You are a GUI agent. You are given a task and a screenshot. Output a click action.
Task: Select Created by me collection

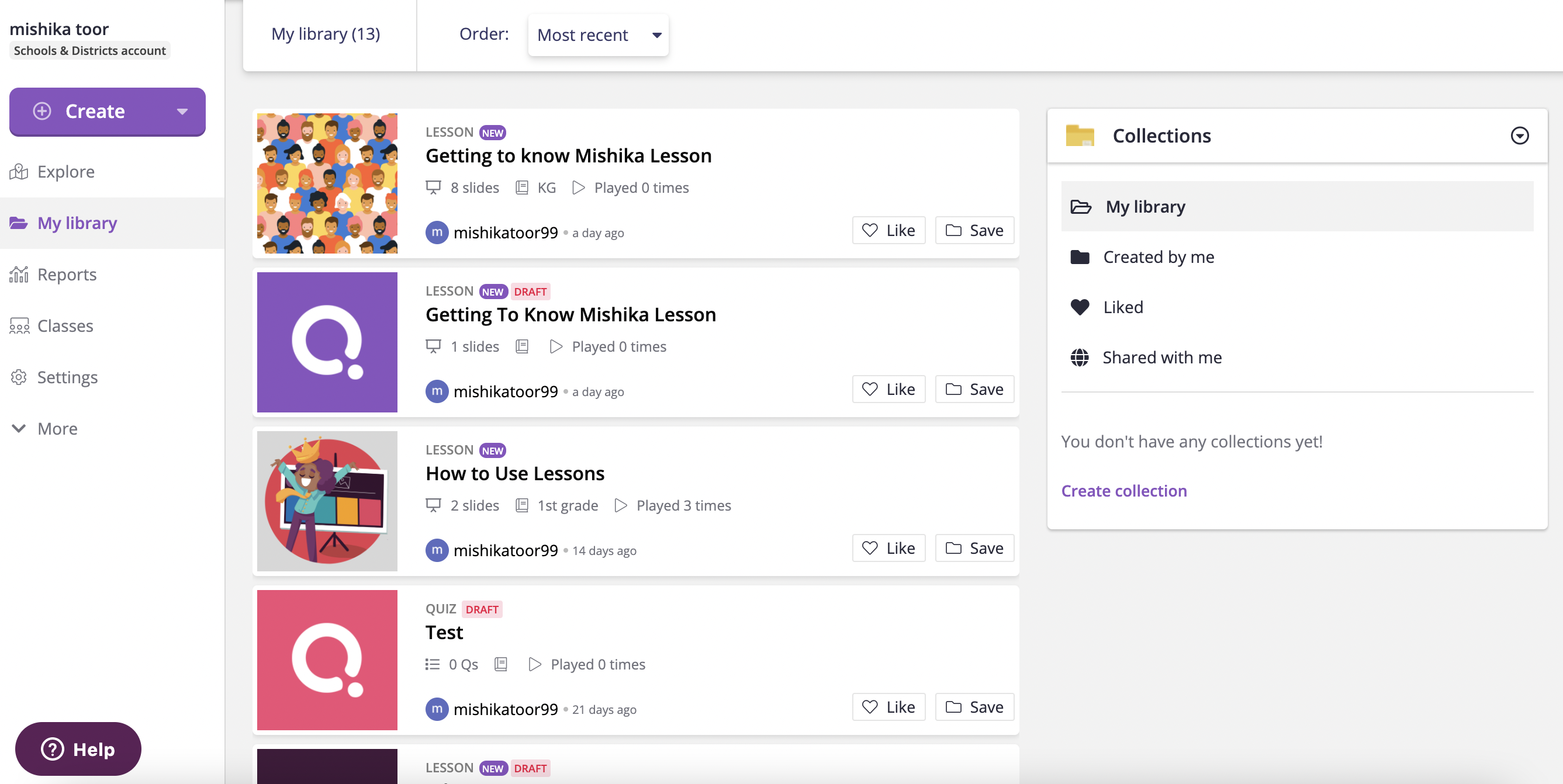point(1158,257)
